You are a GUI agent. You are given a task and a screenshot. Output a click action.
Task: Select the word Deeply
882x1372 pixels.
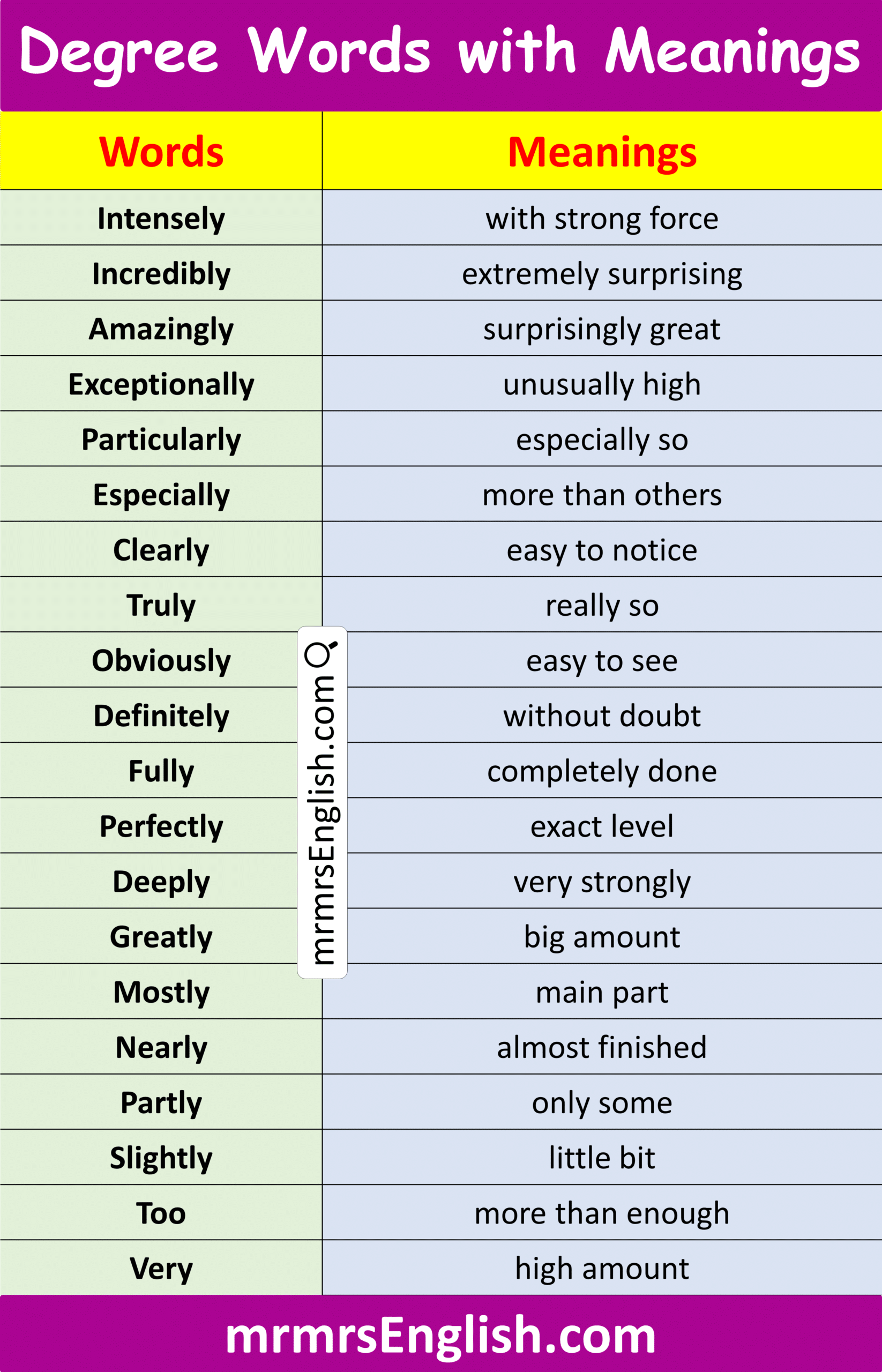pyautogui.click(x=161, y=882)
